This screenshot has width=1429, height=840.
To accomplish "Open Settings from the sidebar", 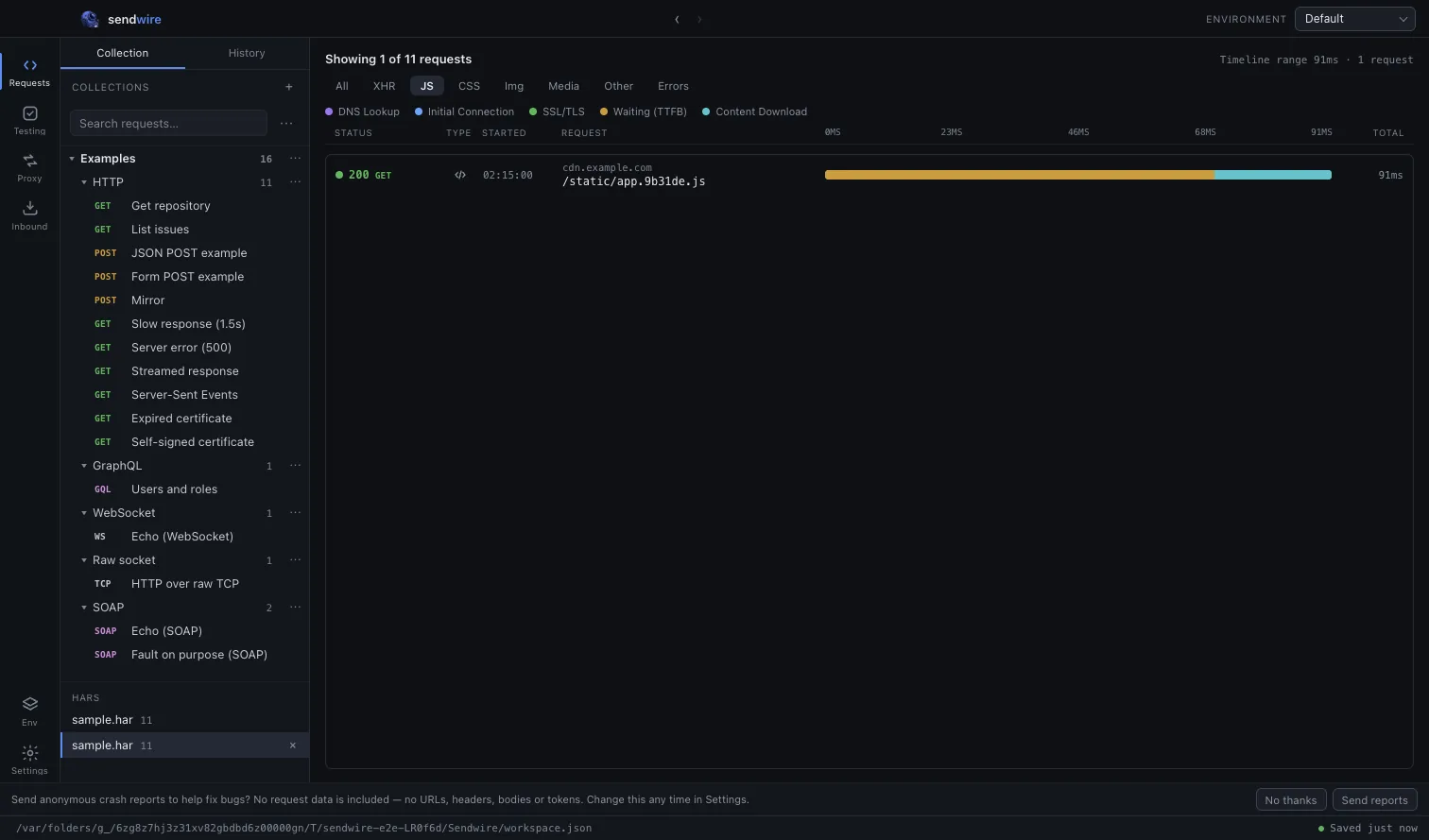I will coord(29,760).
